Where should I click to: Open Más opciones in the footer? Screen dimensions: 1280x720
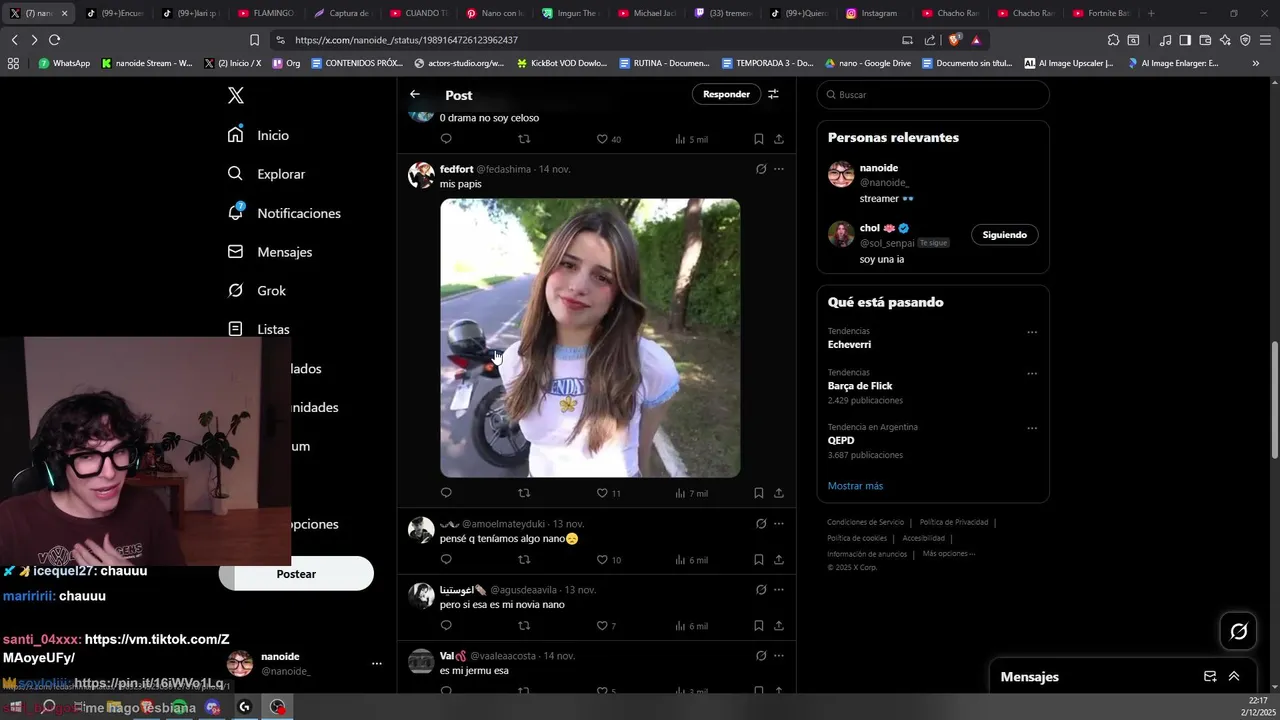[x=948, y=553]
